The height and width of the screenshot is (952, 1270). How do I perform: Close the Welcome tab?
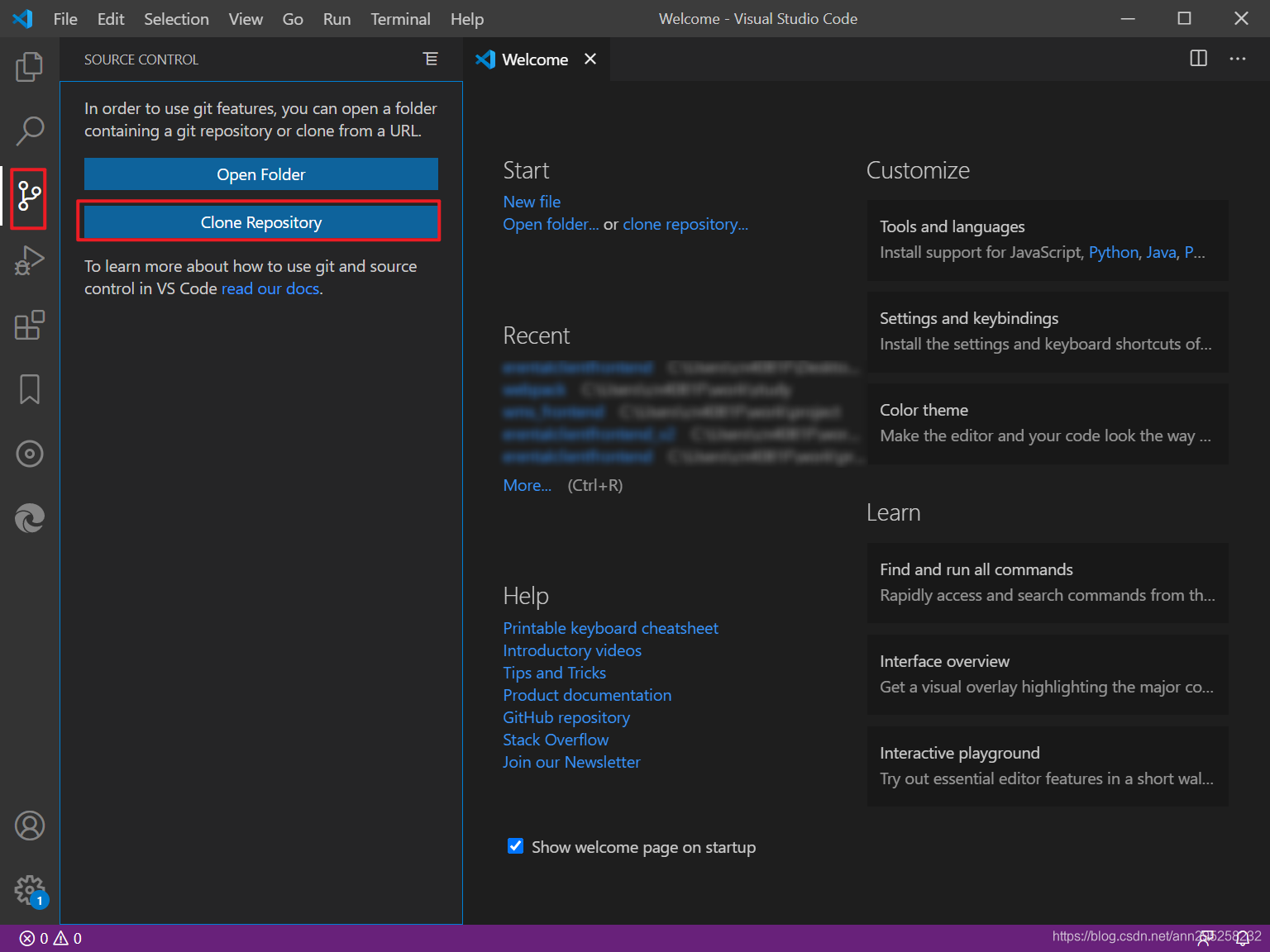coord(590,59)
